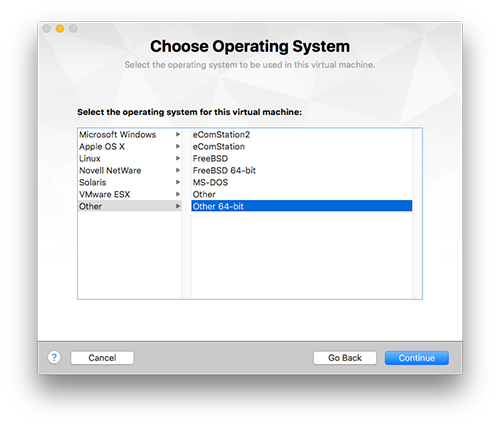Viewport: 500px width, 428px height.
Task: Click the yellow minimize window button
Action: point(60,29)
